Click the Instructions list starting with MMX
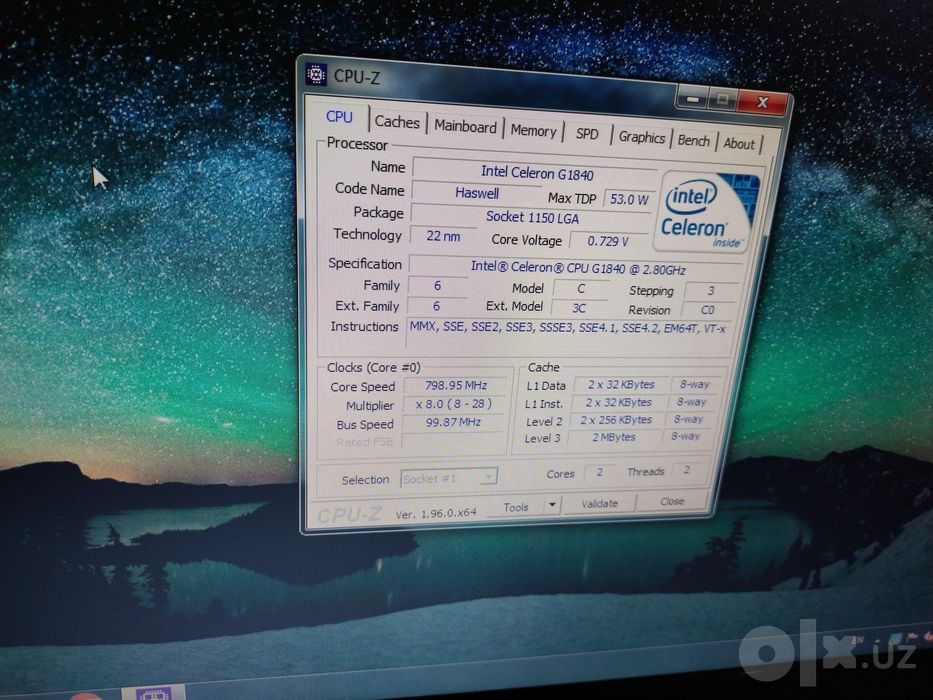This screenshot has width=933, height=700. coord(568,329)
